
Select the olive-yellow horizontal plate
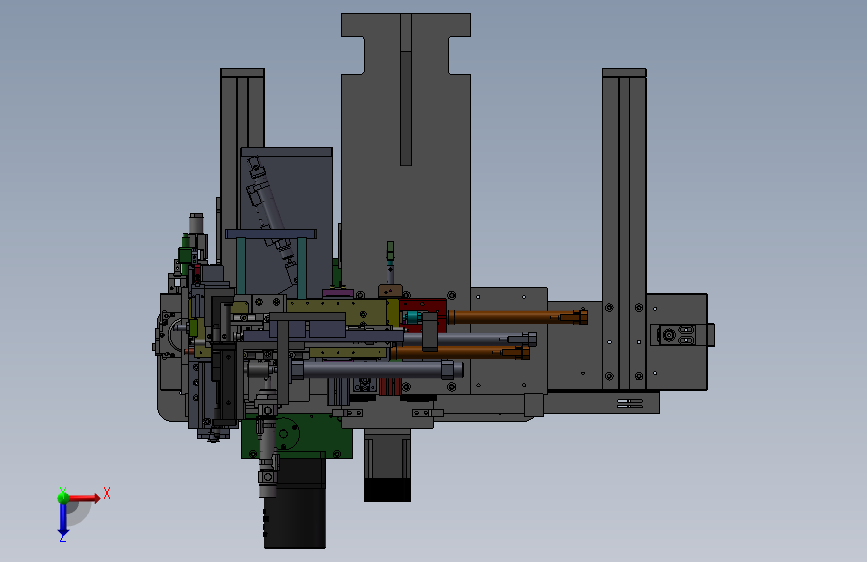click(337, 311)
